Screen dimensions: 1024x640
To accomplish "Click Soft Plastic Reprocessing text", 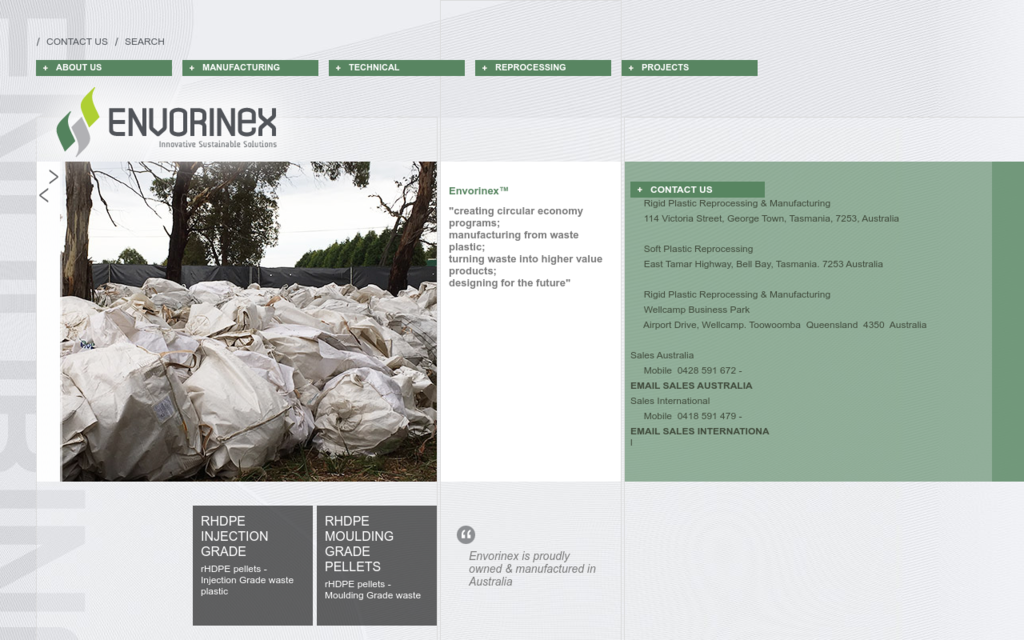I will click(698, 249).
